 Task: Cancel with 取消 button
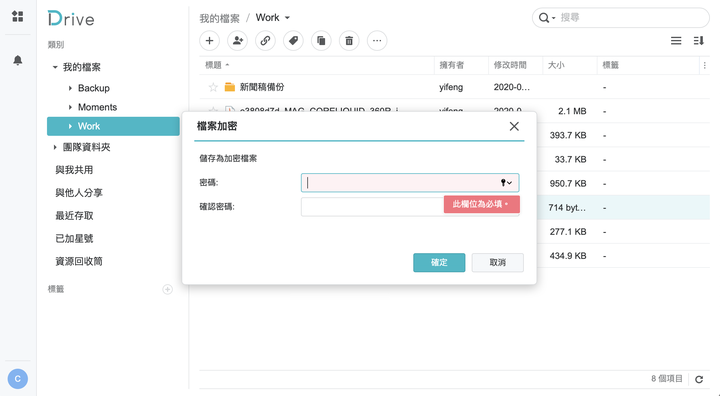(x=497, y=262)
